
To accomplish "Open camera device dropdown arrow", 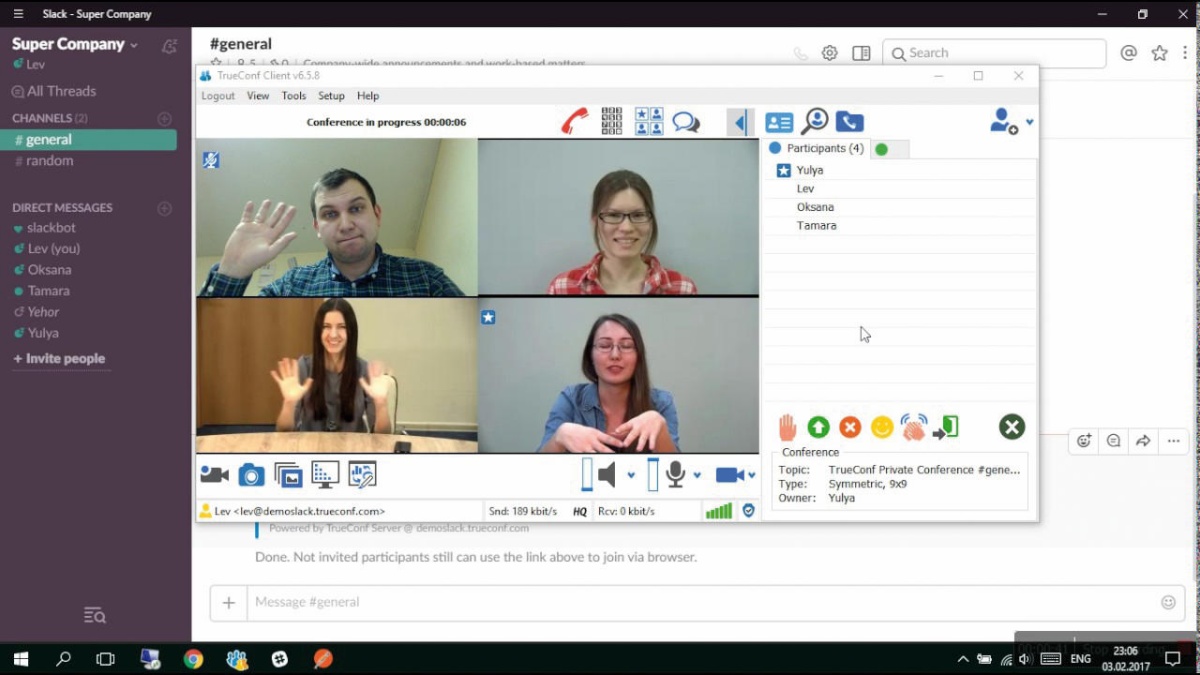I will (751, 476).
